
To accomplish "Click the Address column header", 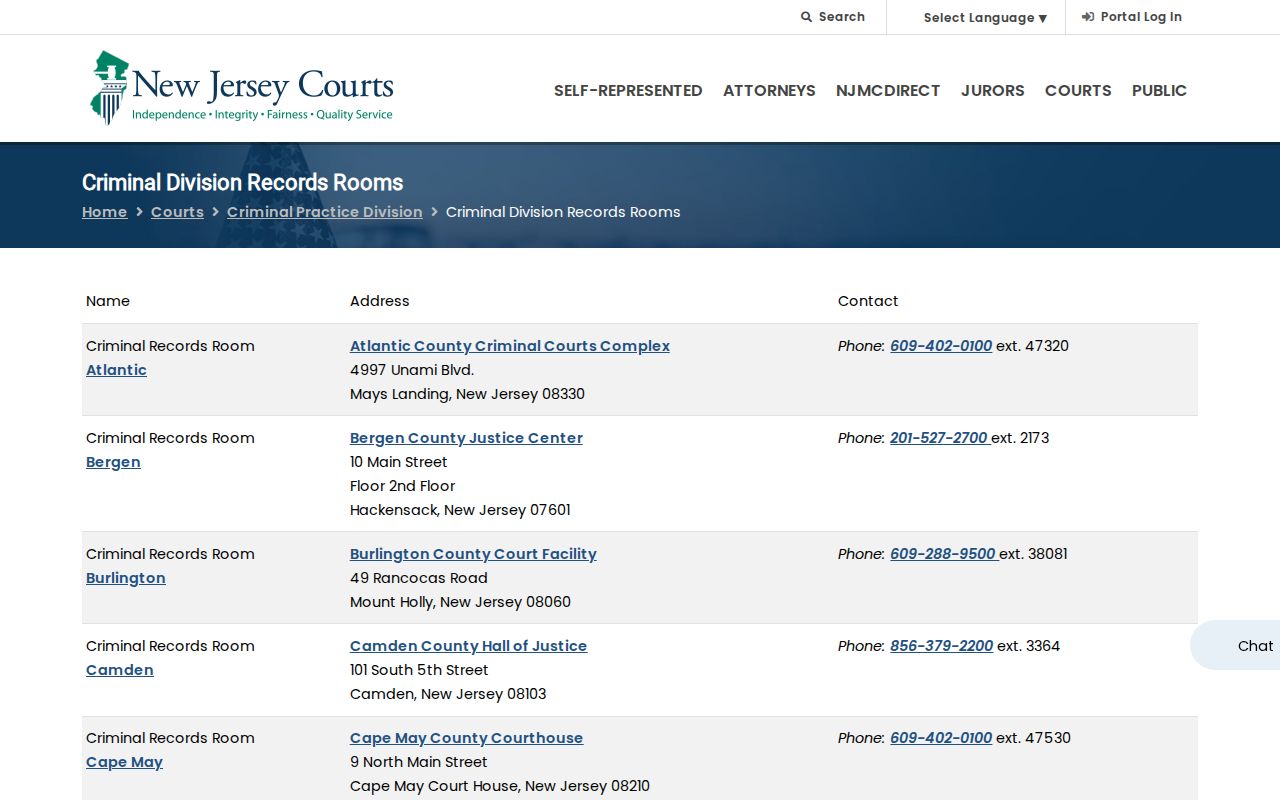I will click(380, 301).
